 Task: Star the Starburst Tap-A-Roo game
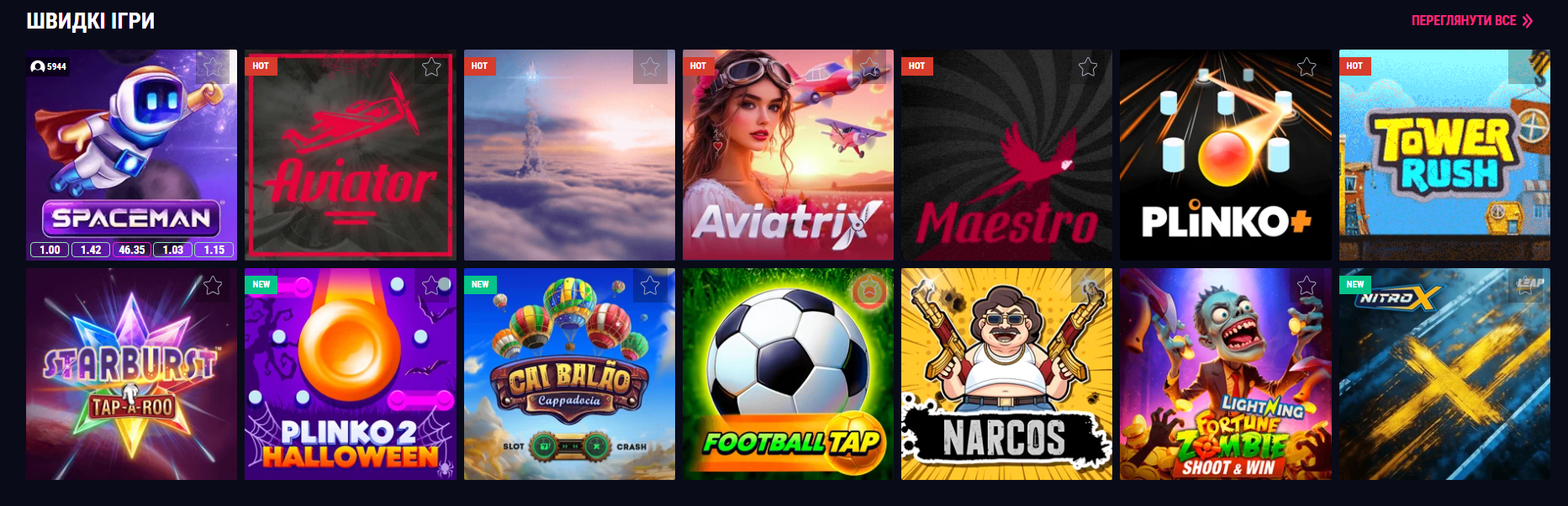(213, 286)
